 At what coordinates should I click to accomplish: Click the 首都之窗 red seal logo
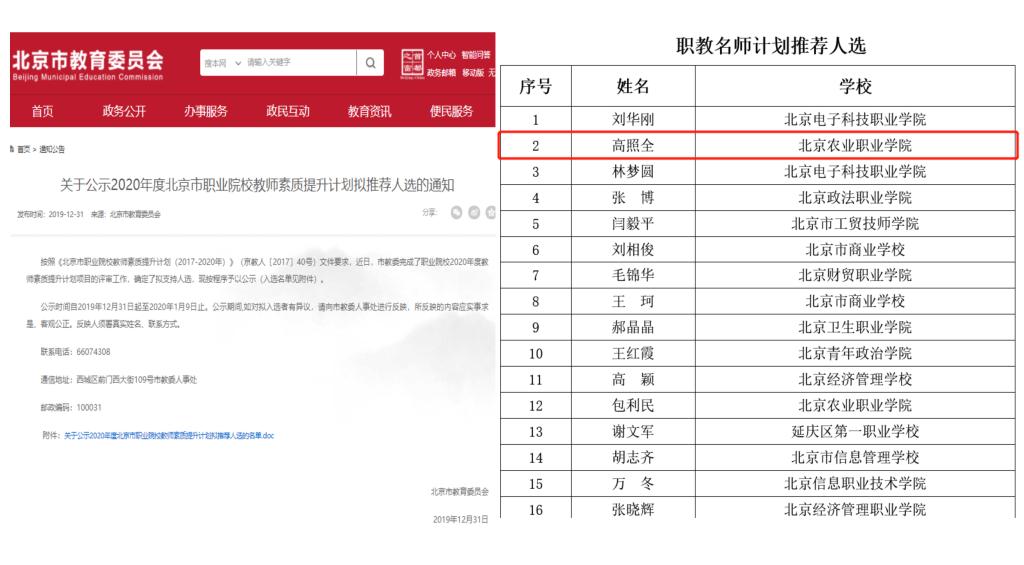411,62
